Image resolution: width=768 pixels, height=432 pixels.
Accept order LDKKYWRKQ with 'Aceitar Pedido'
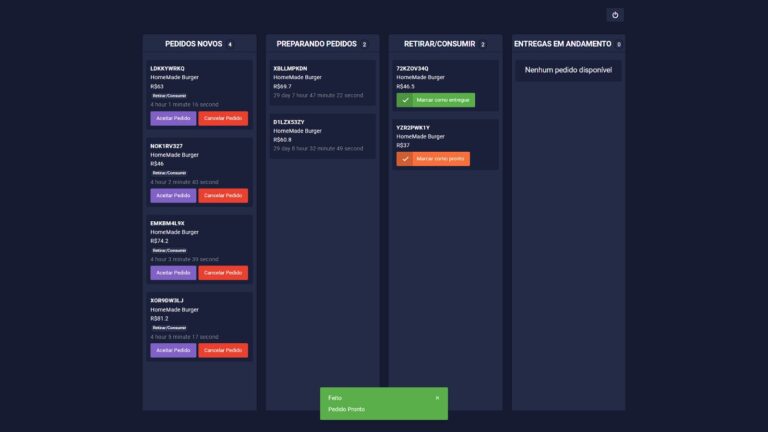(x=173, y=118)
